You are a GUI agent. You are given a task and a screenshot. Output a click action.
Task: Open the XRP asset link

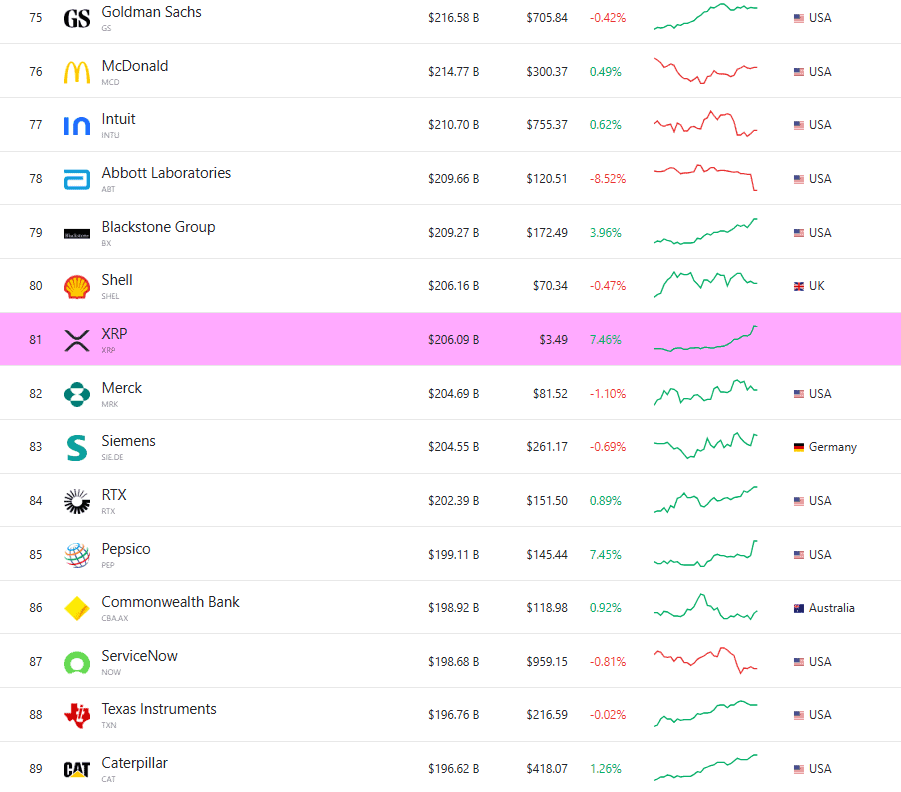pos(114,334)
